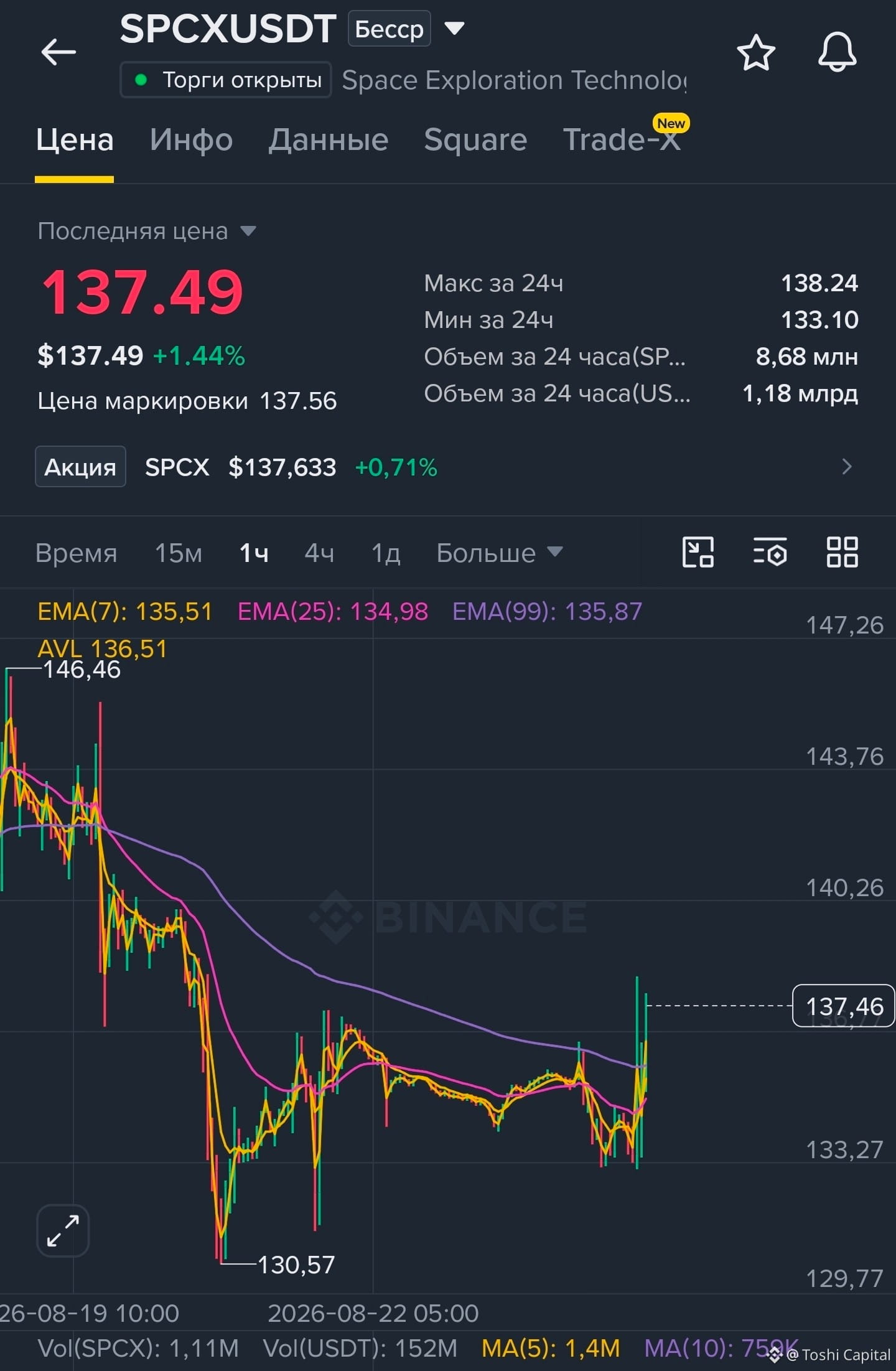896x1371 pixels.
Task: Tap the +0,71% stock change
Action: 396,467
